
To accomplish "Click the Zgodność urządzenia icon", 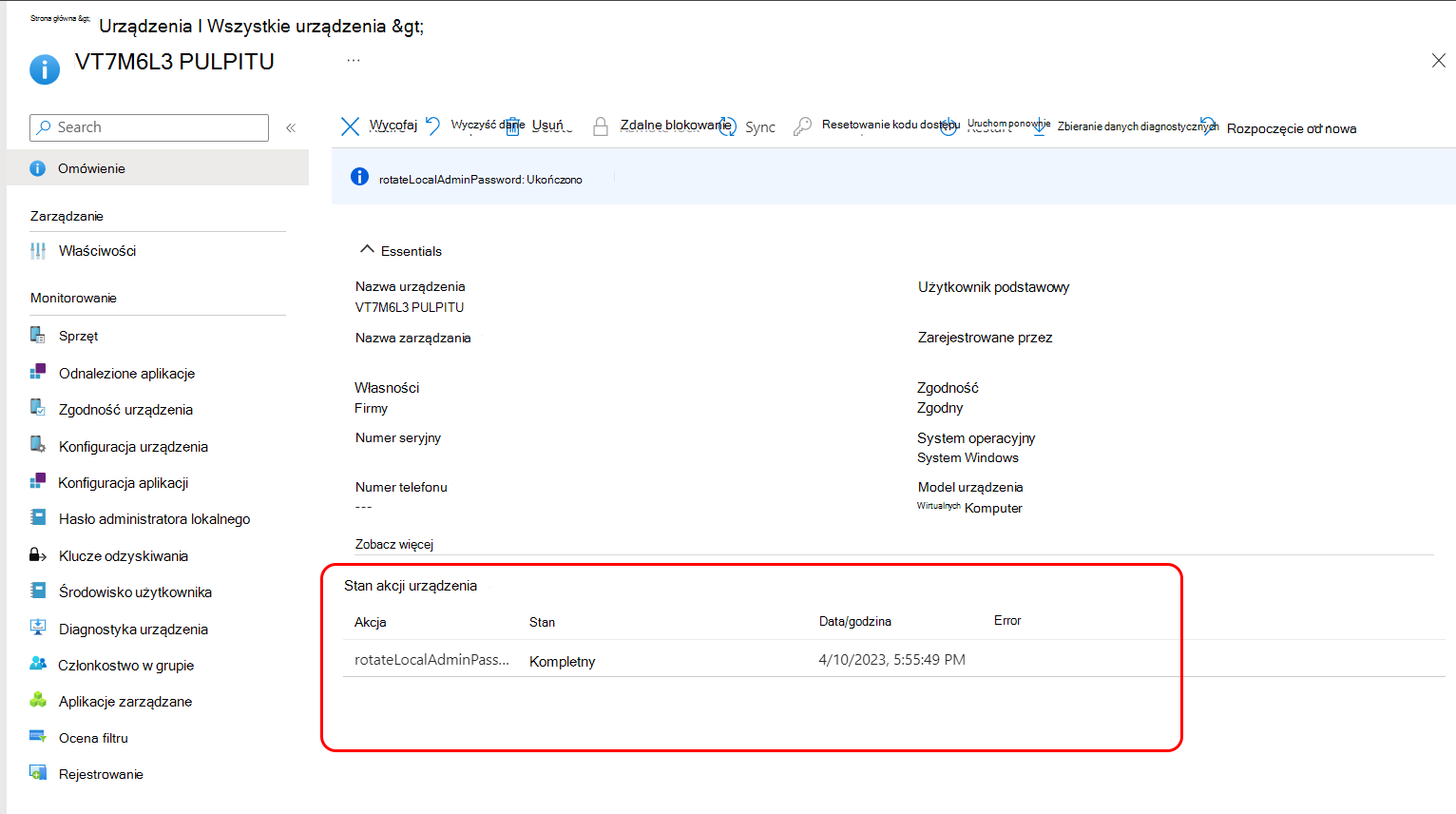I will [38, 408].
